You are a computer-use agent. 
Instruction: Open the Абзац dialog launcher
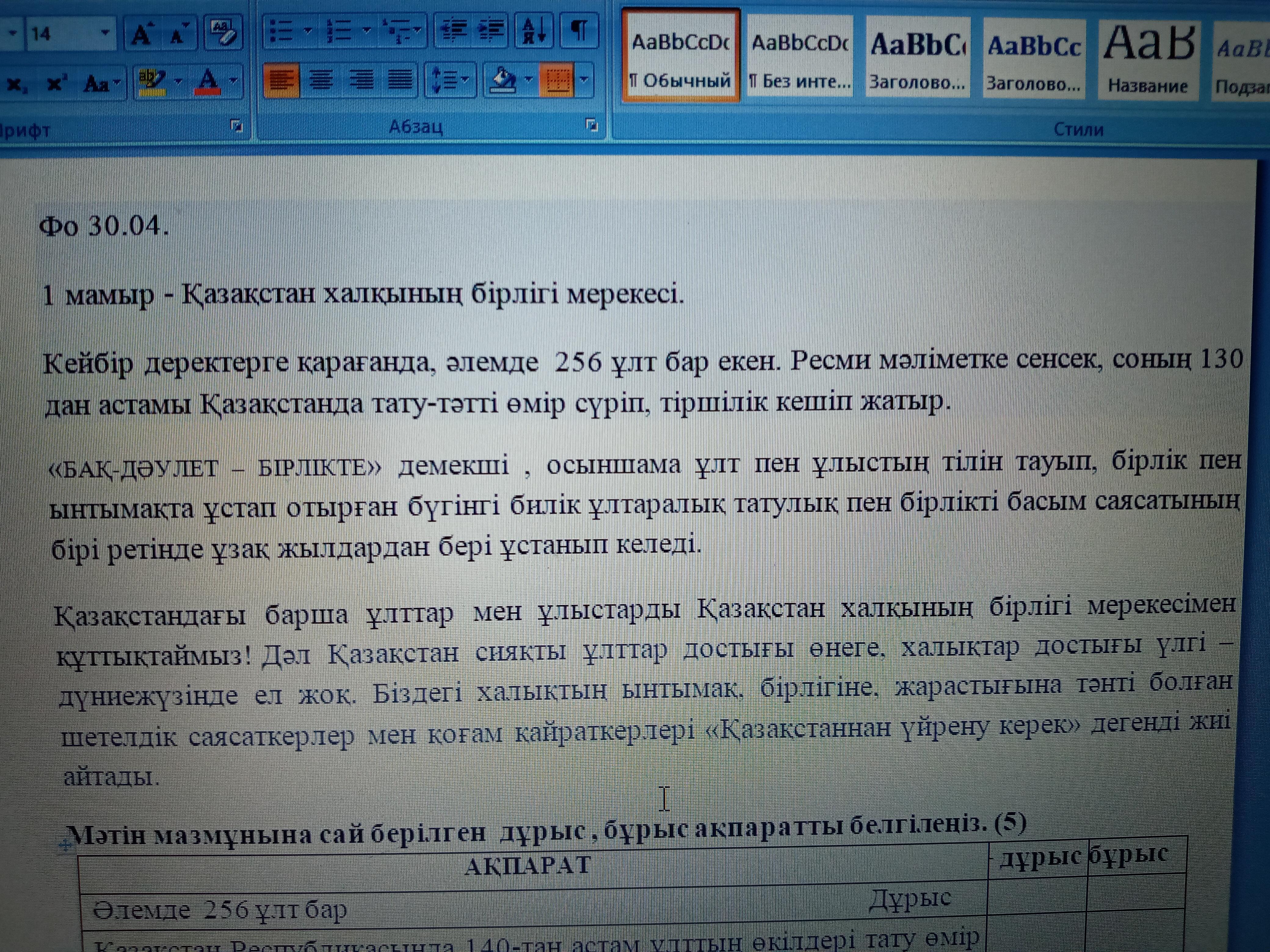pos(591,124)
